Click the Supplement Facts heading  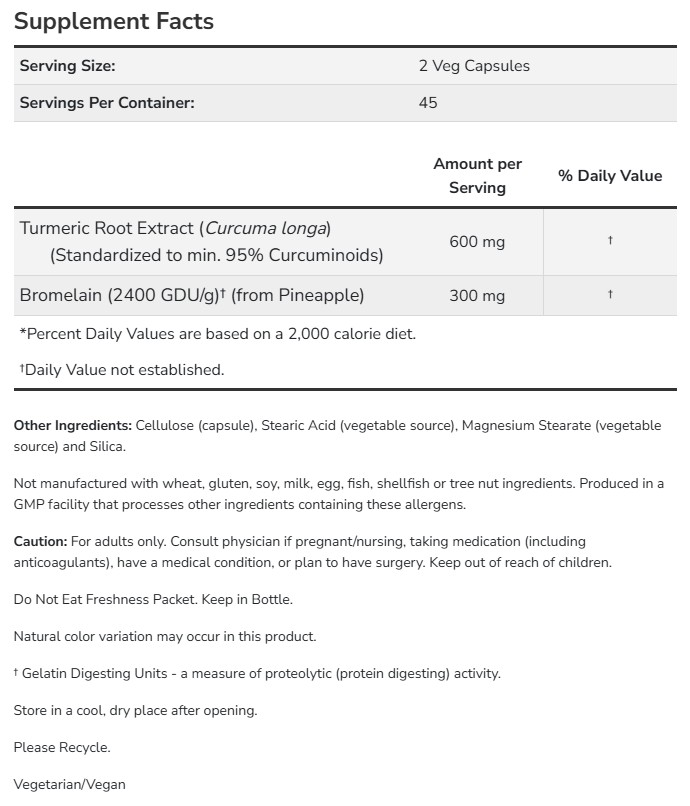point(114,21)
